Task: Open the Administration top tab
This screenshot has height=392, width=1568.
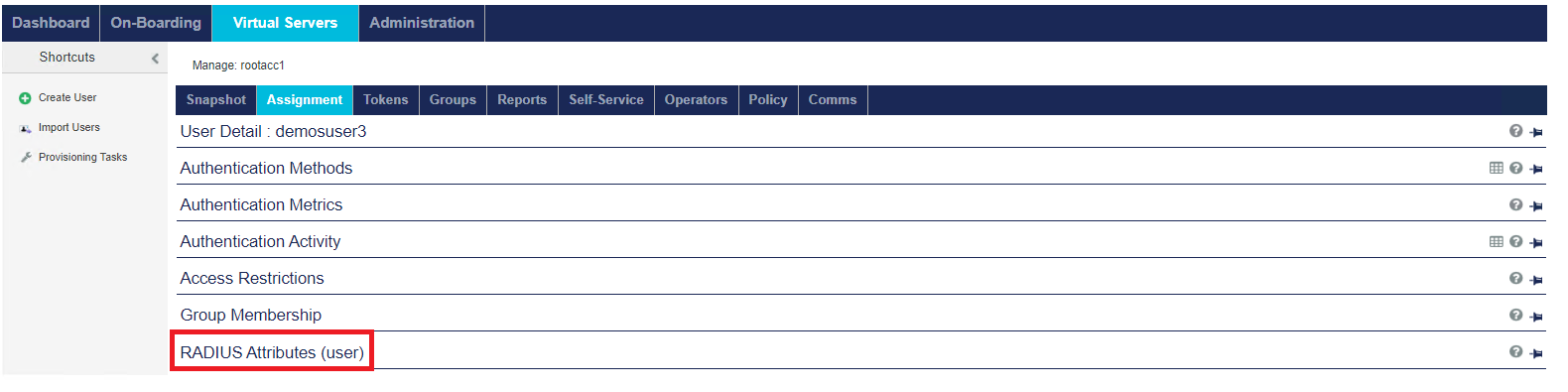Action: 422,23
